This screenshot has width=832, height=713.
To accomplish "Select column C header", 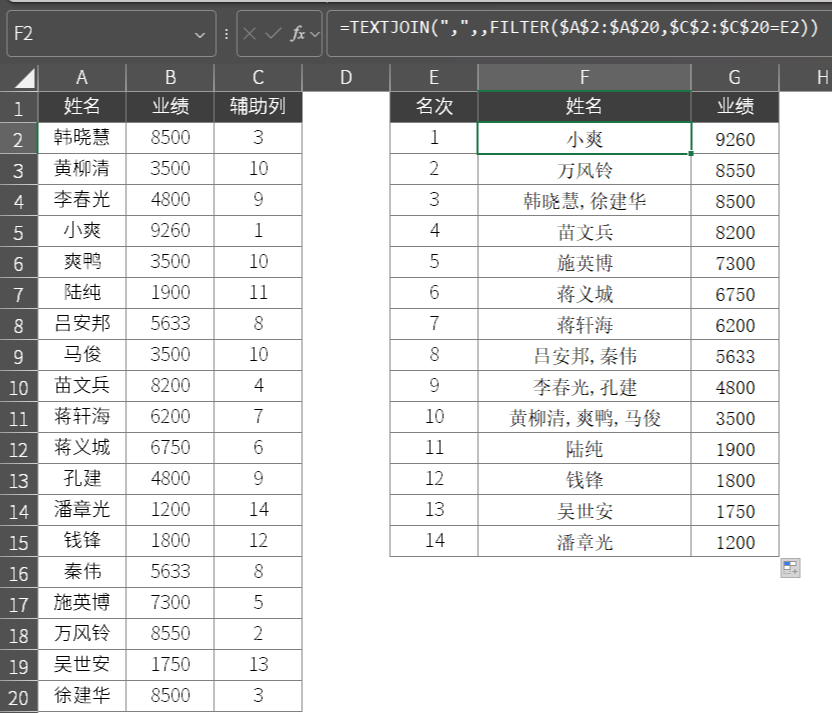I will click(x=258, y=77).
